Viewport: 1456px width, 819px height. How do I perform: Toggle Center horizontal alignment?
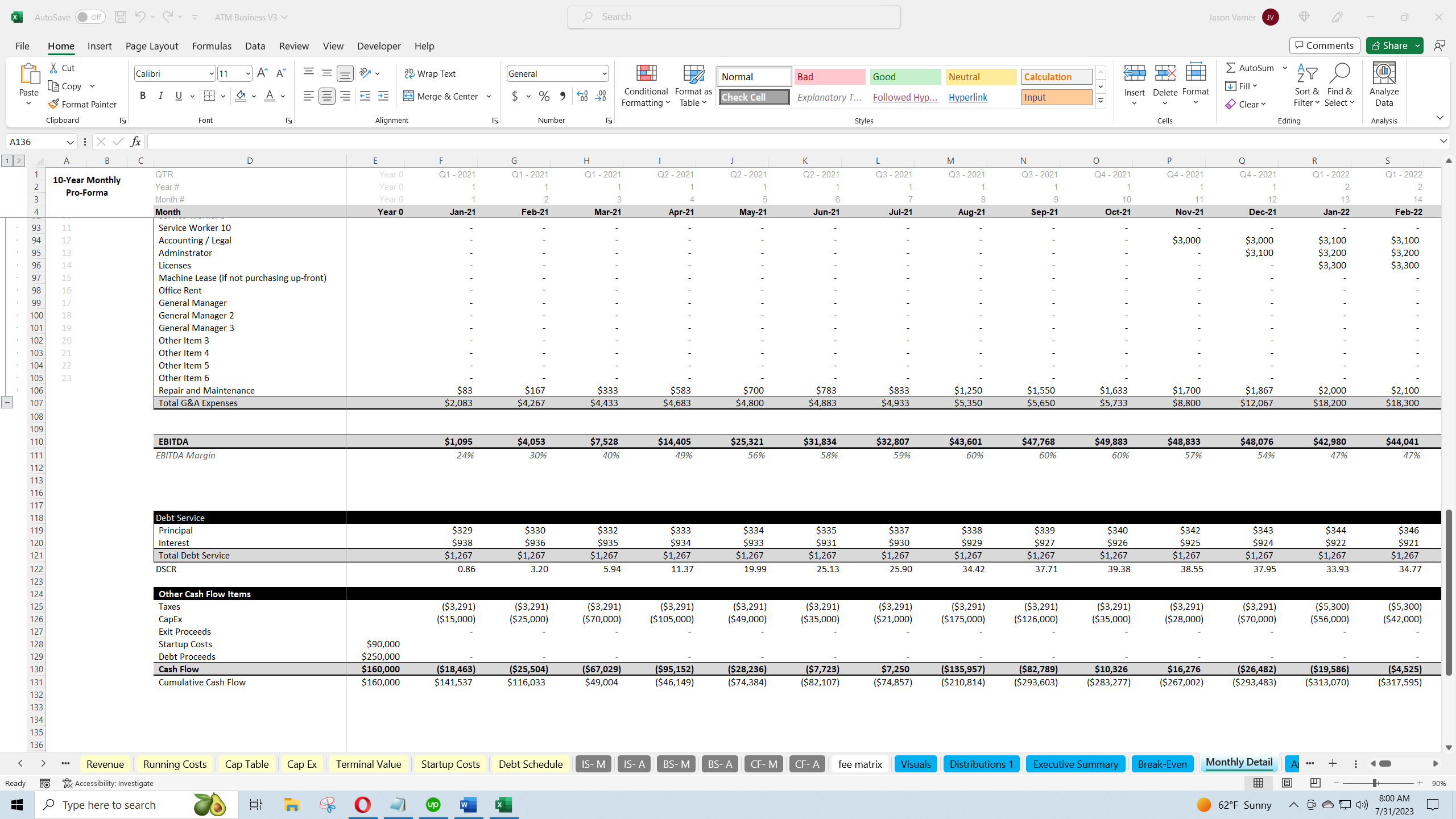coord(326,96)
